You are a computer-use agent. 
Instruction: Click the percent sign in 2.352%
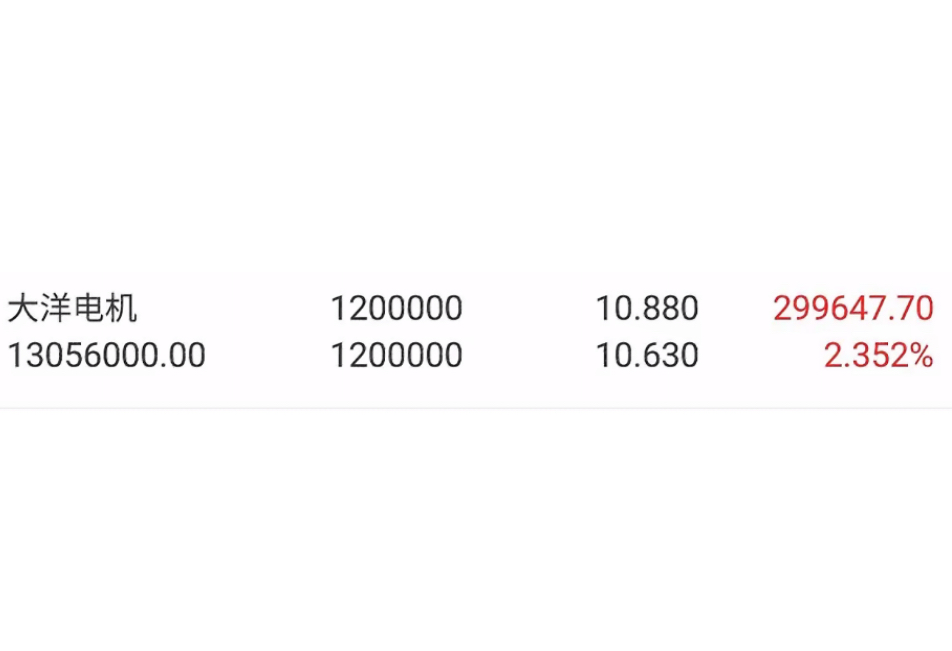[920, 355]
